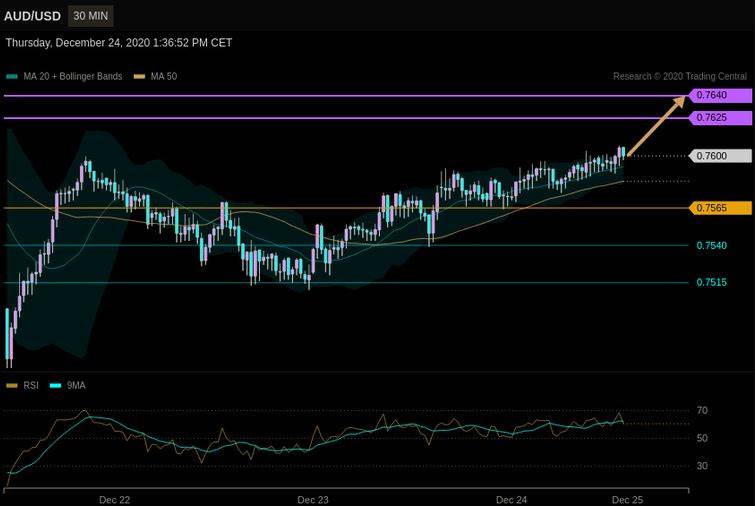Click the MA 50 legend label
Image resolution: width=755 pixels, height=506 pixels.
coord(164,77)
